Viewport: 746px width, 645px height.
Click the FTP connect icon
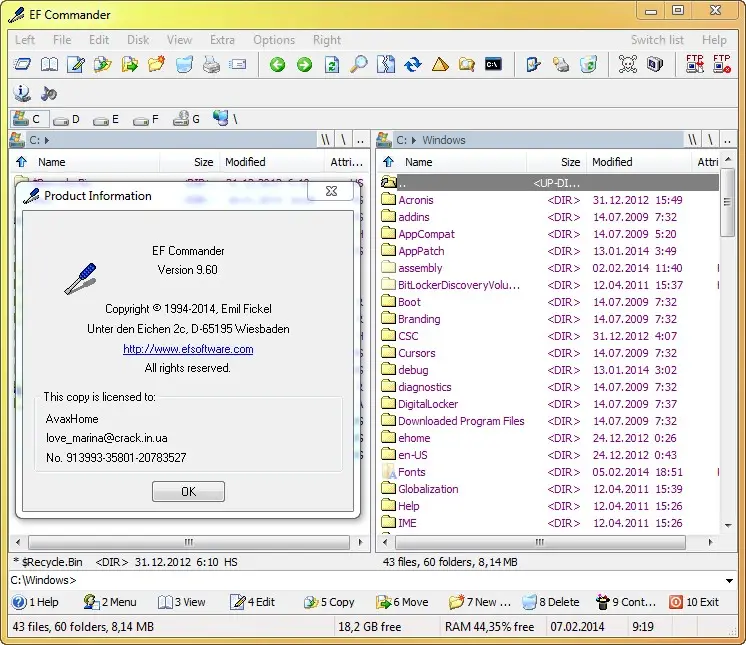pyautogui.click(x=695, y=64)
